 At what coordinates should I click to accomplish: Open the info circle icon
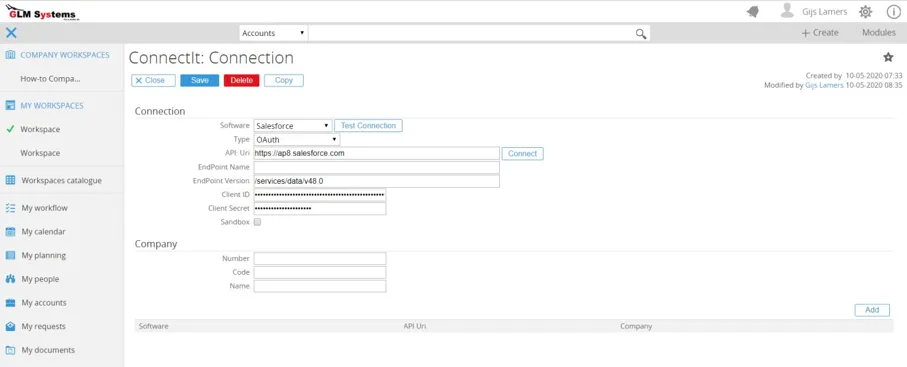coord(893,12)
